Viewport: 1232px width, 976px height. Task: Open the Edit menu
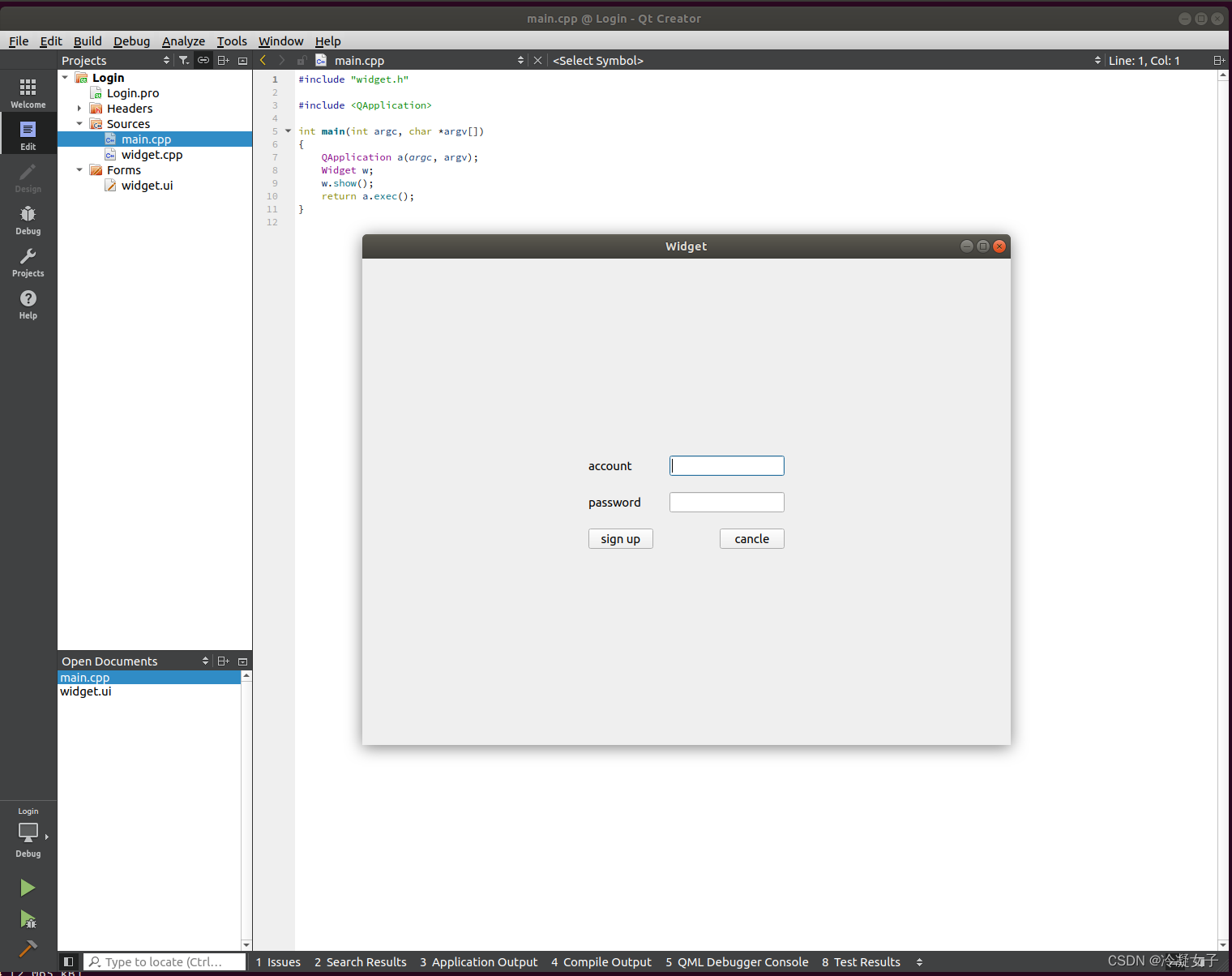(x=51, y=41)
